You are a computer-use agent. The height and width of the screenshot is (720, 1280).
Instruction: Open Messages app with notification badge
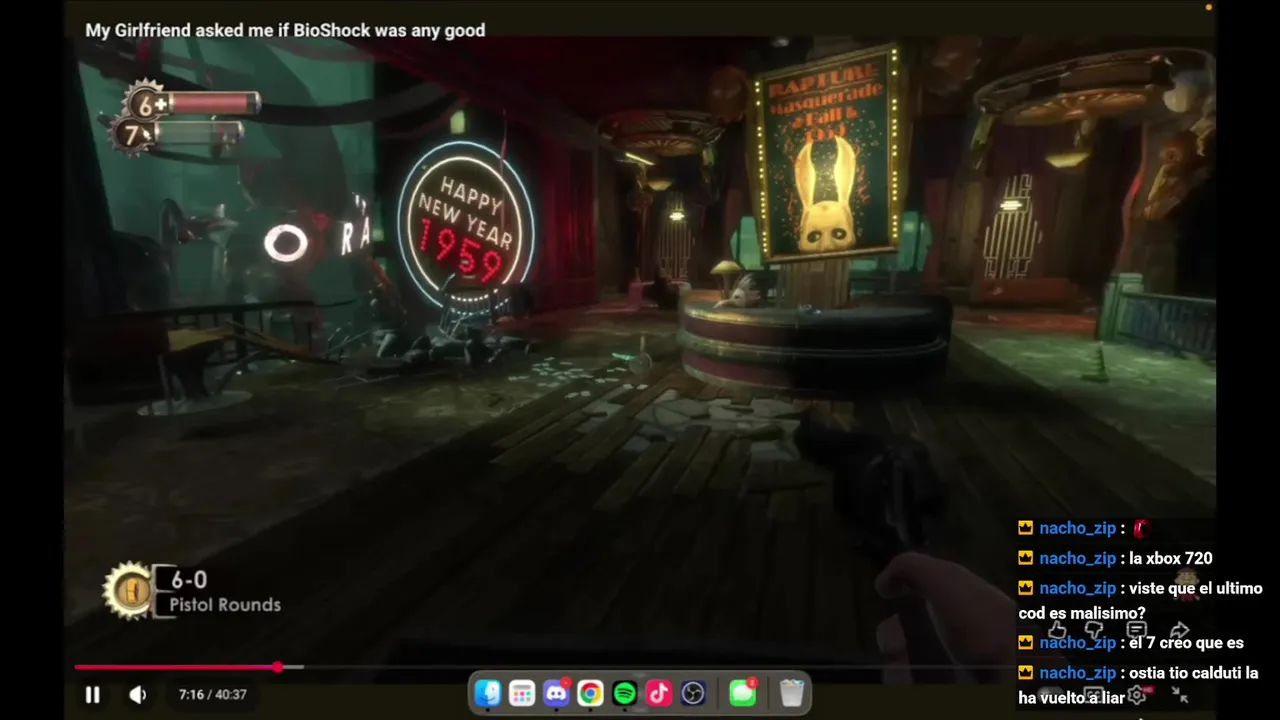tap(742, 693)
